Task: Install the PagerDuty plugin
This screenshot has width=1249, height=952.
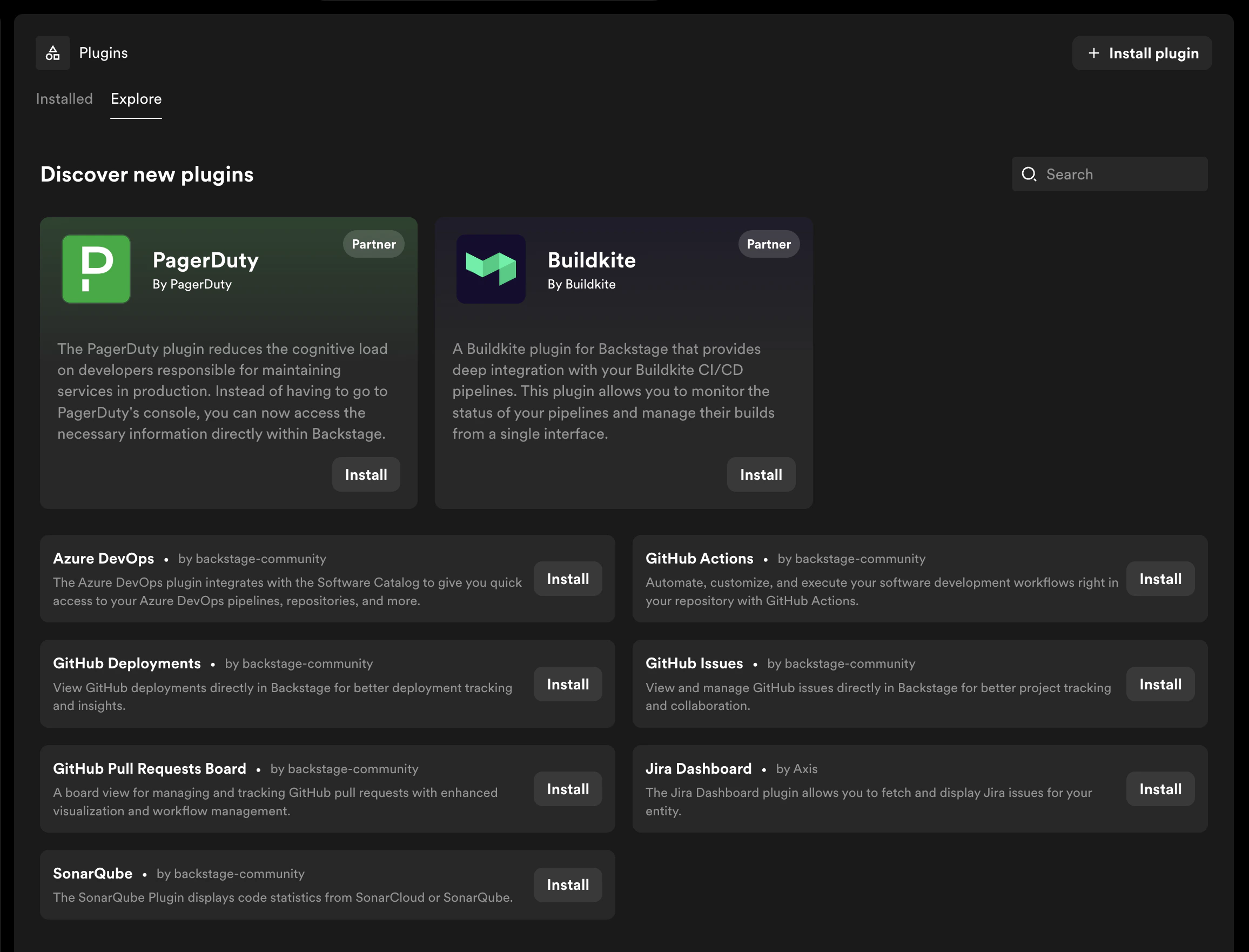Action: click(366, 474)
